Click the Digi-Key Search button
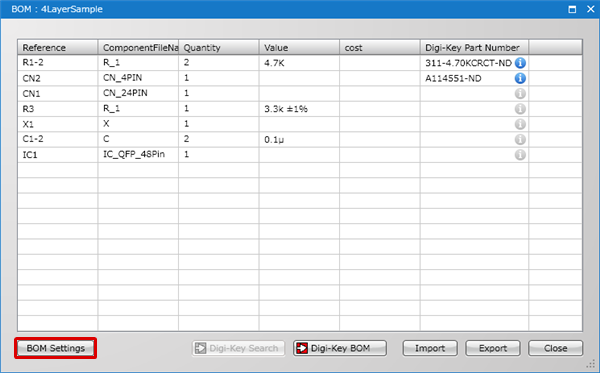 (x=238, y=348)
